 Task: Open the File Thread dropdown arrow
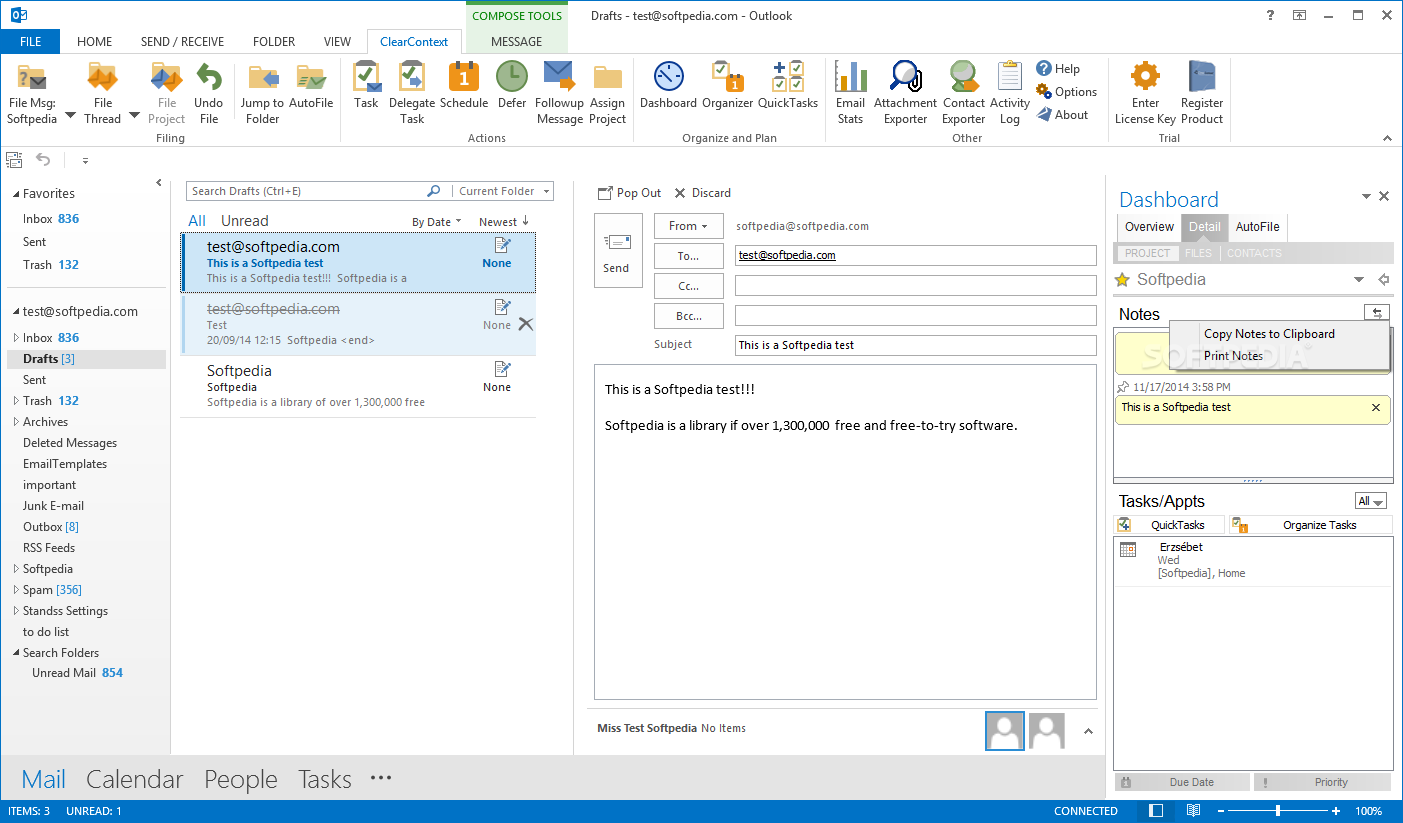click(134, 116)
